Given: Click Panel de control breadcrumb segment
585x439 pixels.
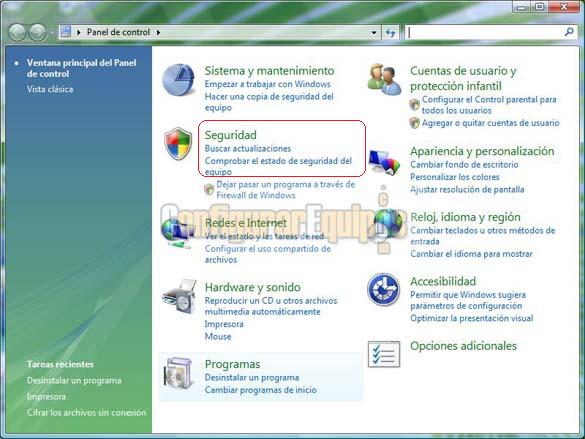Looking at the screenshot, I should pos(118,32).
